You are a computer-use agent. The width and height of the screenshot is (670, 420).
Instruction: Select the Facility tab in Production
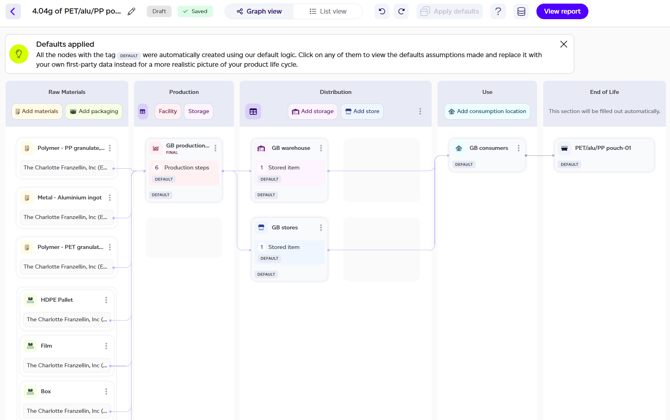(168, 112)
